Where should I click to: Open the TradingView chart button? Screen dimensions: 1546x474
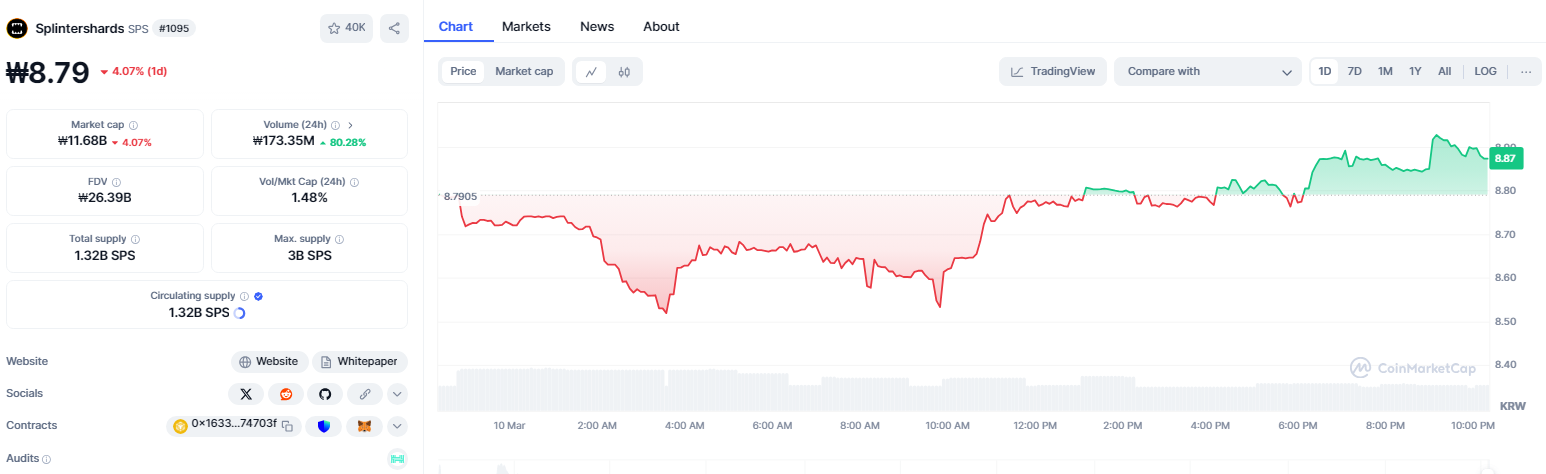(1053, 71)
